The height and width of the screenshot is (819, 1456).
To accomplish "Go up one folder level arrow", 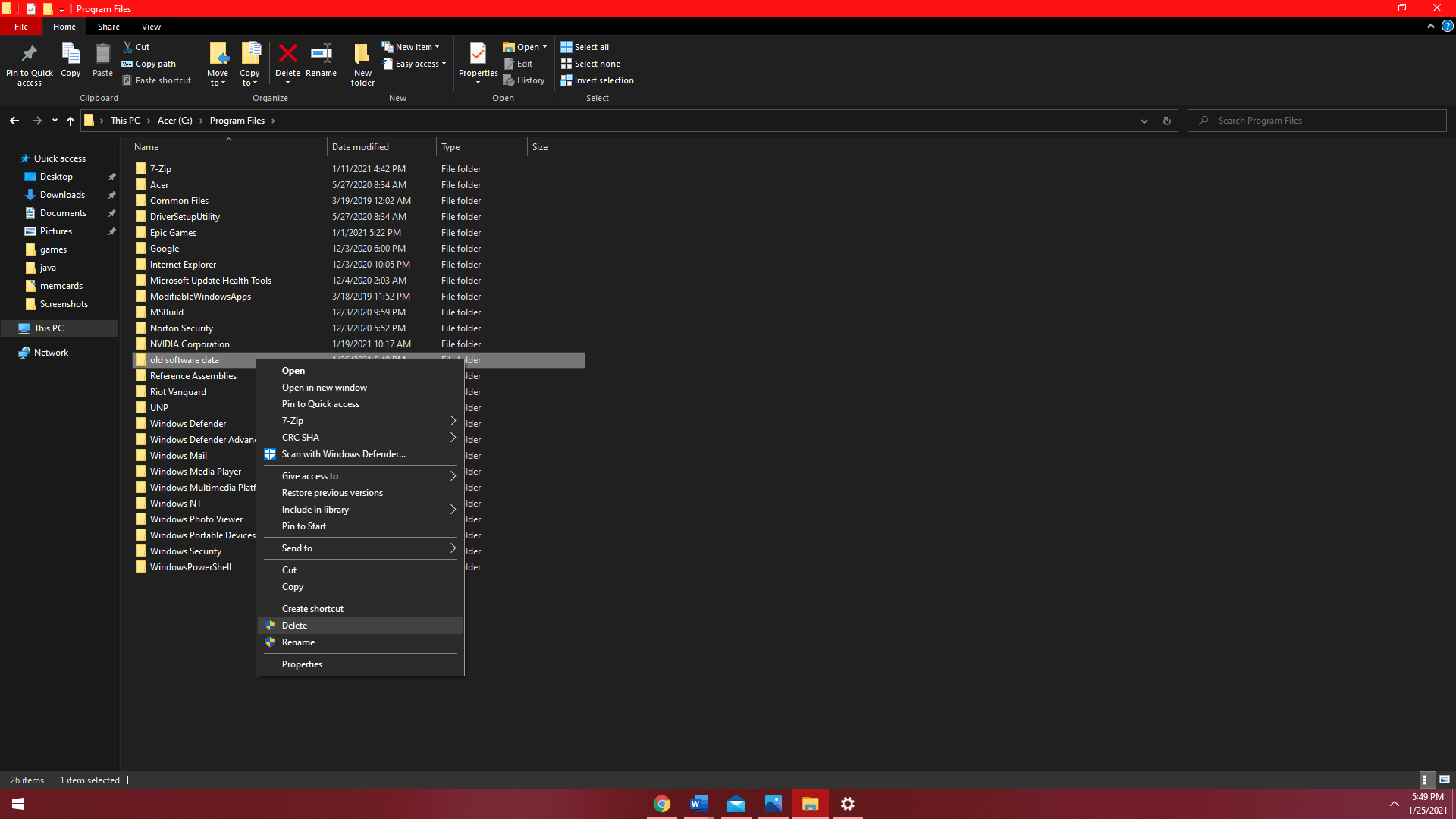I will tap(71, 121).
